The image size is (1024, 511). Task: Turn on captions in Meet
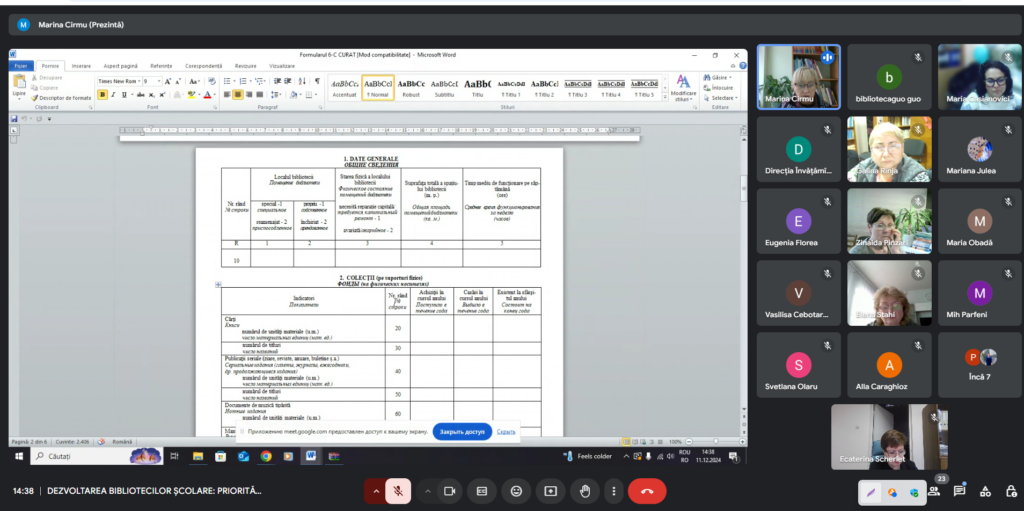(x=482, y=491)
